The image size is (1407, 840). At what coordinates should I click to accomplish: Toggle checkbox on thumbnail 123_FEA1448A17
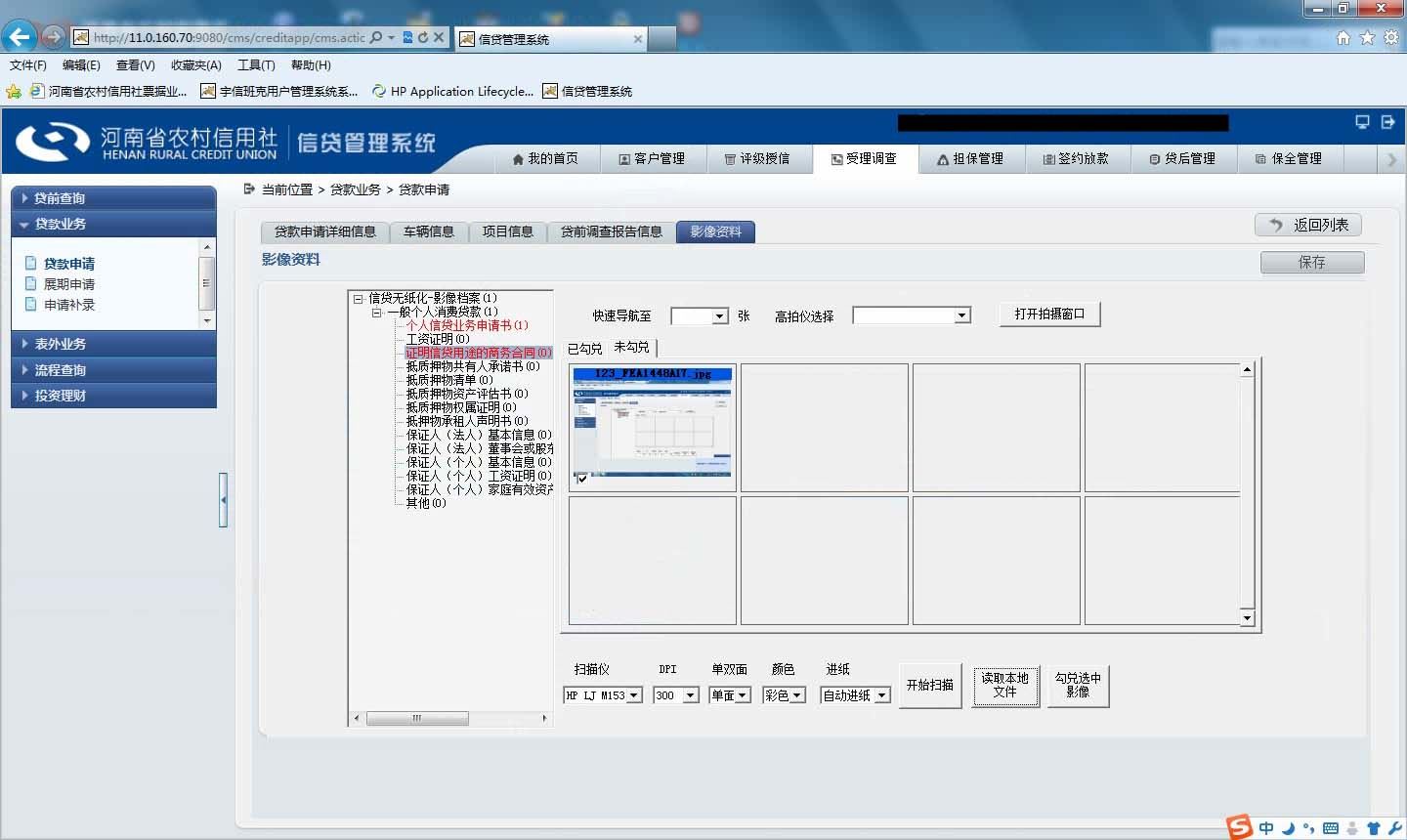(x=582, y=479)
